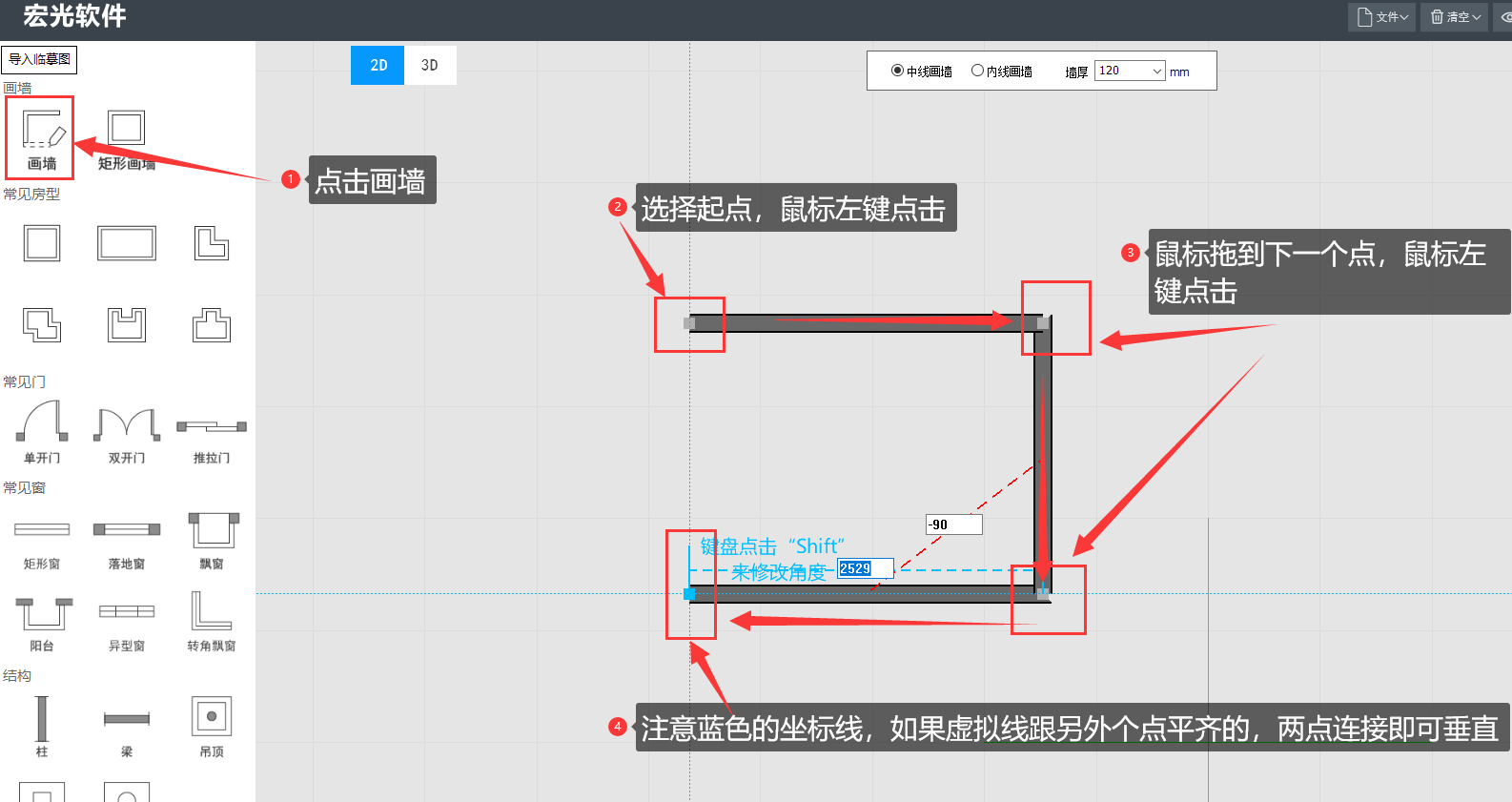Pick the 转角飘窗 corner bay window
This screenshot has height=802, width=1512.
click(x=211, y=621)
